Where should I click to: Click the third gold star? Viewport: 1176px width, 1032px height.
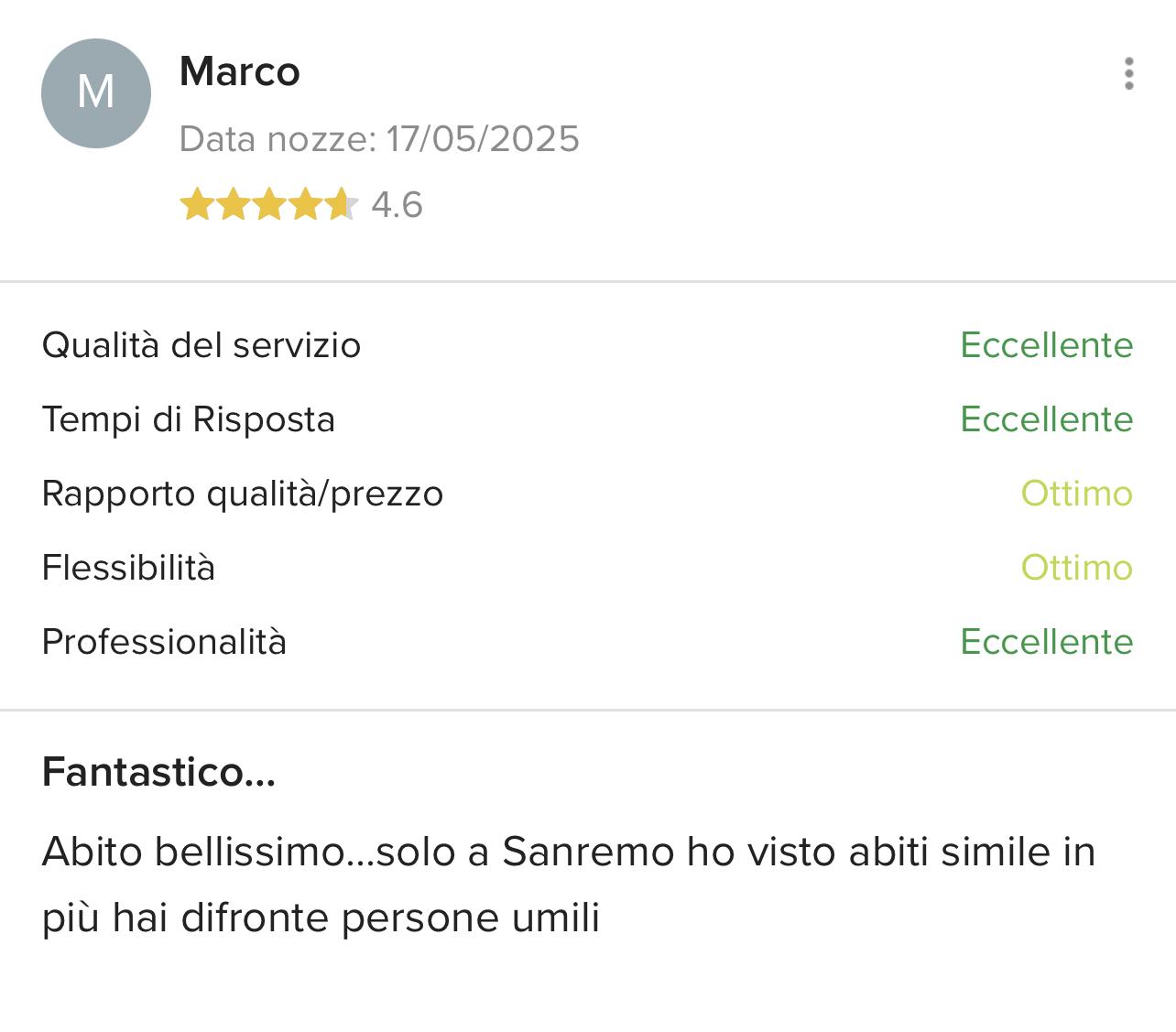pyautogui.click(x=269, y=205)
